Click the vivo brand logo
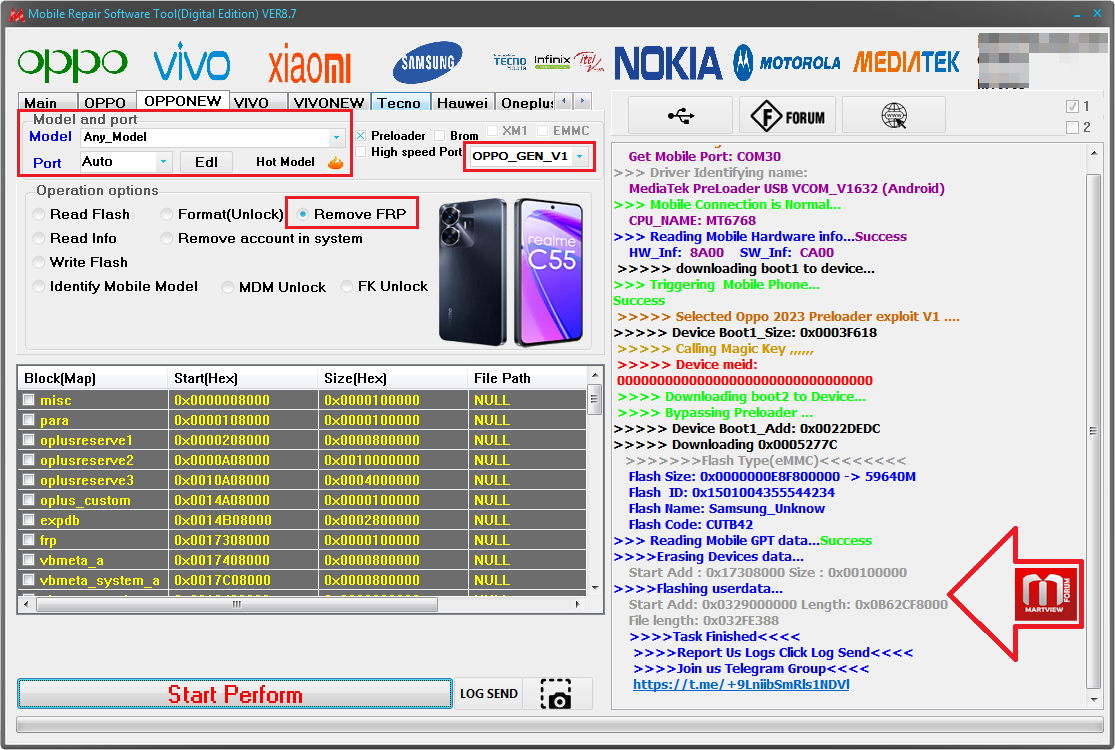1115x750 pixels. pos(192,62)
